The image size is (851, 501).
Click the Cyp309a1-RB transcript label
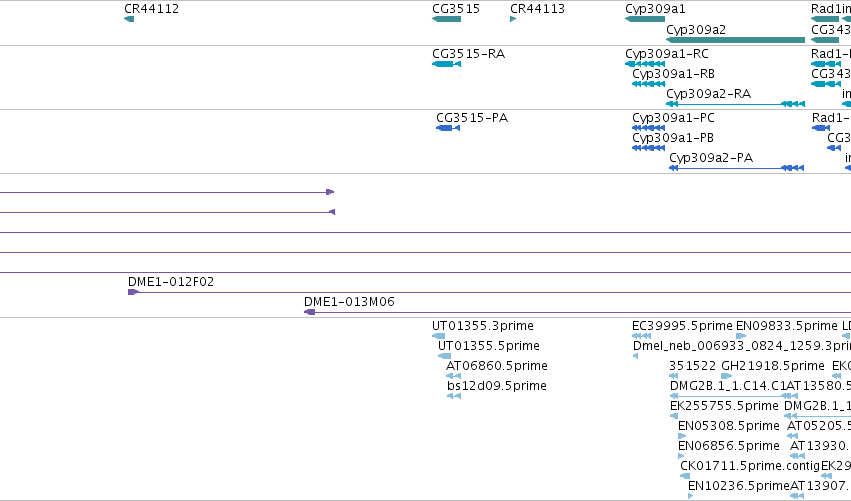[674, 74]
